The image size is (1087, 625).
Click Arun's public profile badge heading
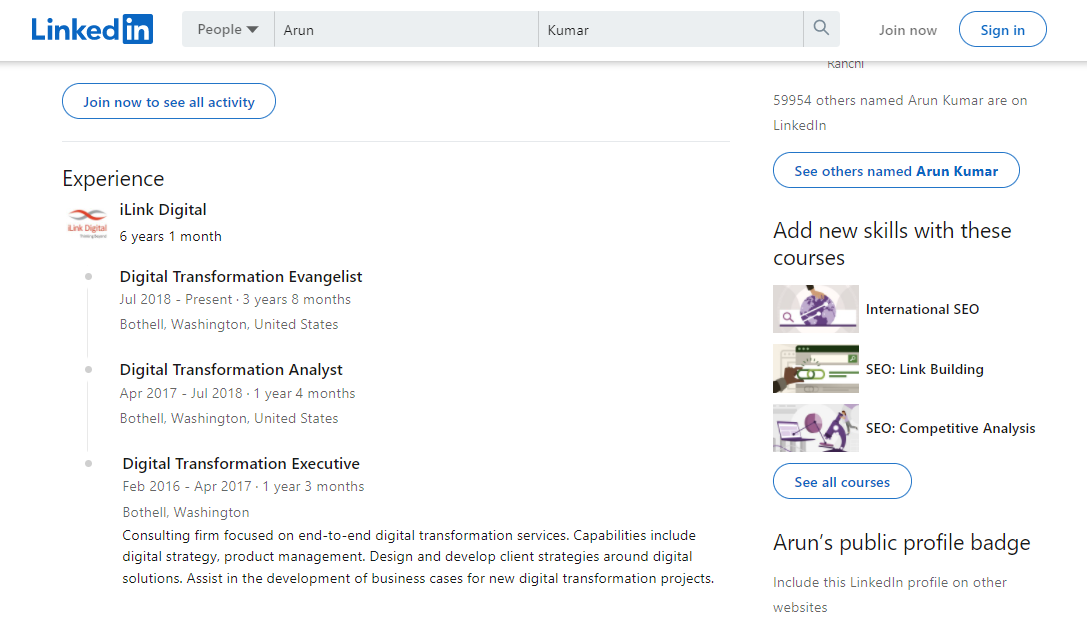click(x=901, y=543)
